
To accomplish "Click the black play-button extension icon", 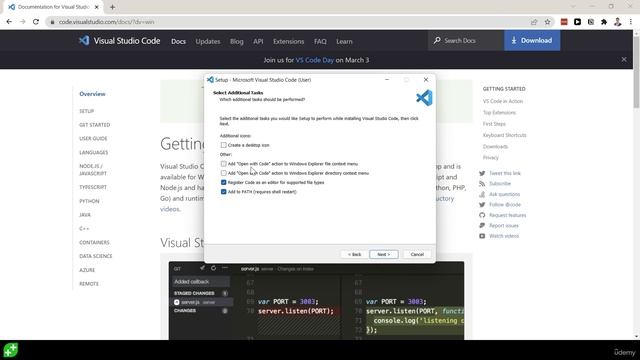I will pos(577,22).
